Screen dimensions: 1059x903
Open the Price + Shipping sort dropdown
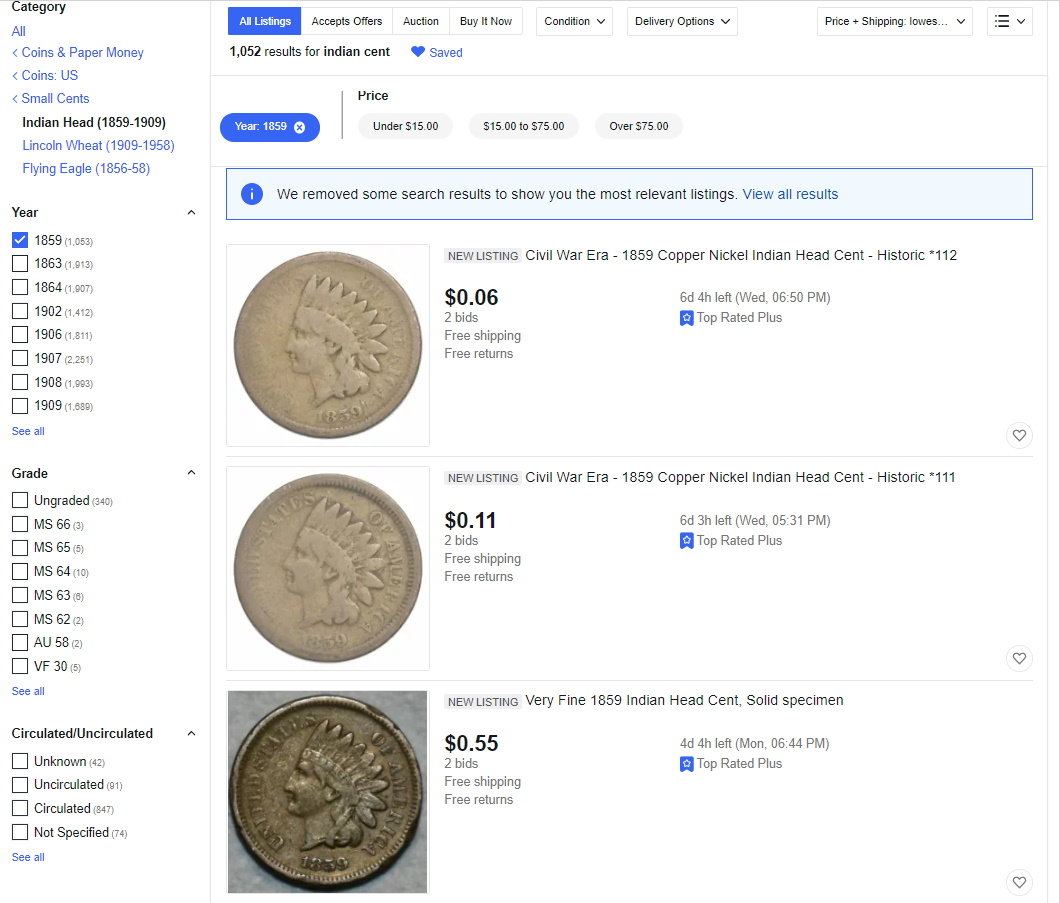pos(894,22)
